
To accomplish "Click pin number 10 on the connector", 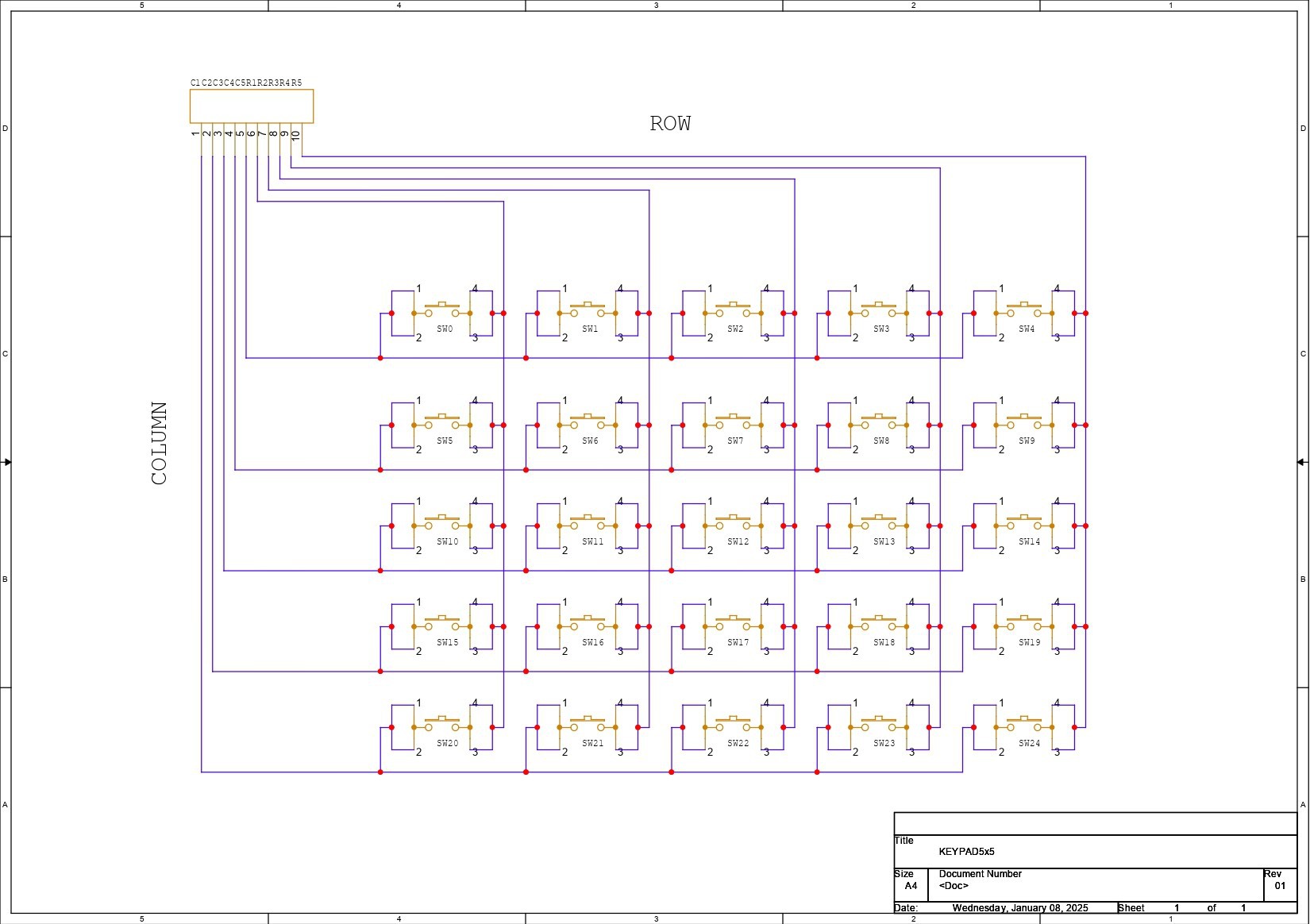I will [296, 135].
